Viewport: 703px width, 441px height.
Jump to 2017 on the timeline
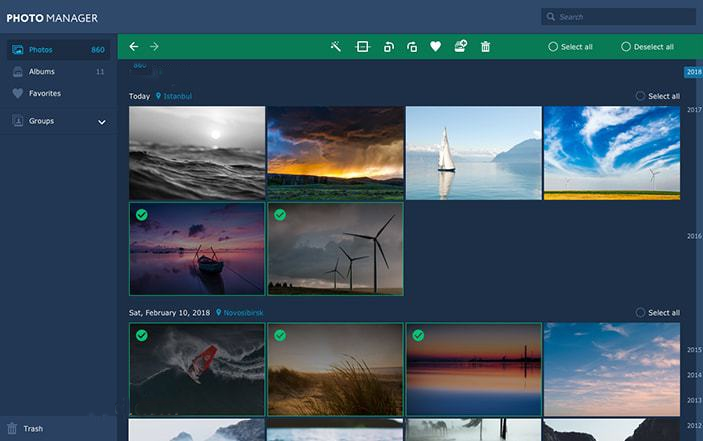694,110
